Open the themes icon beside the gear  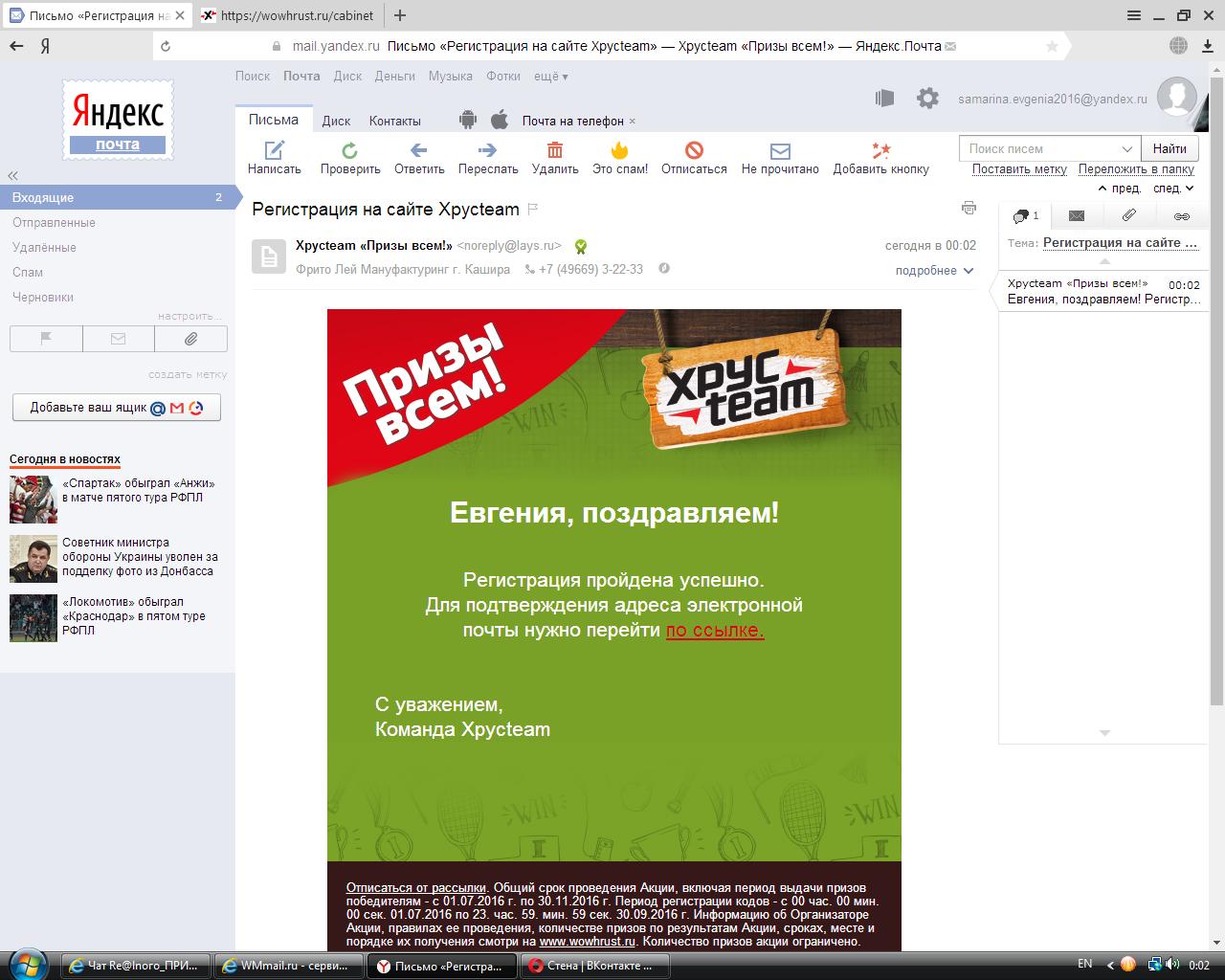point(884,98)
